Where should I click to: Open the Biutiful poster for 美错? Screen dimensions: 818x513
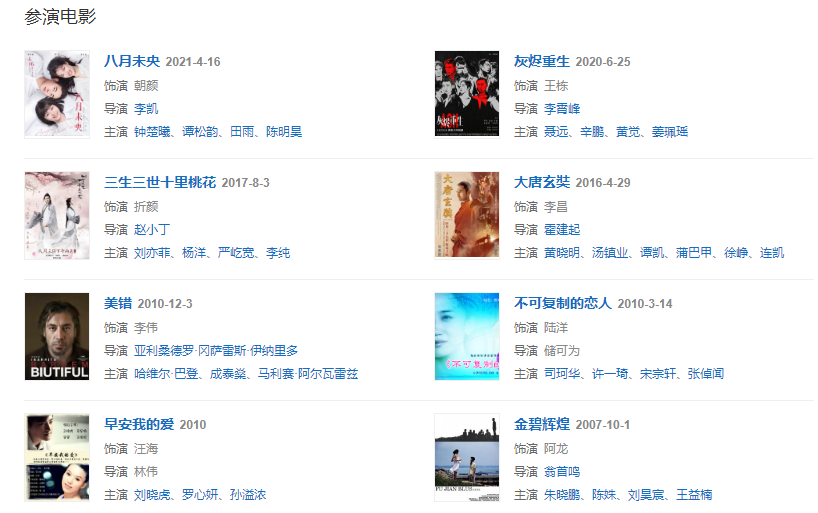(57, 337)
